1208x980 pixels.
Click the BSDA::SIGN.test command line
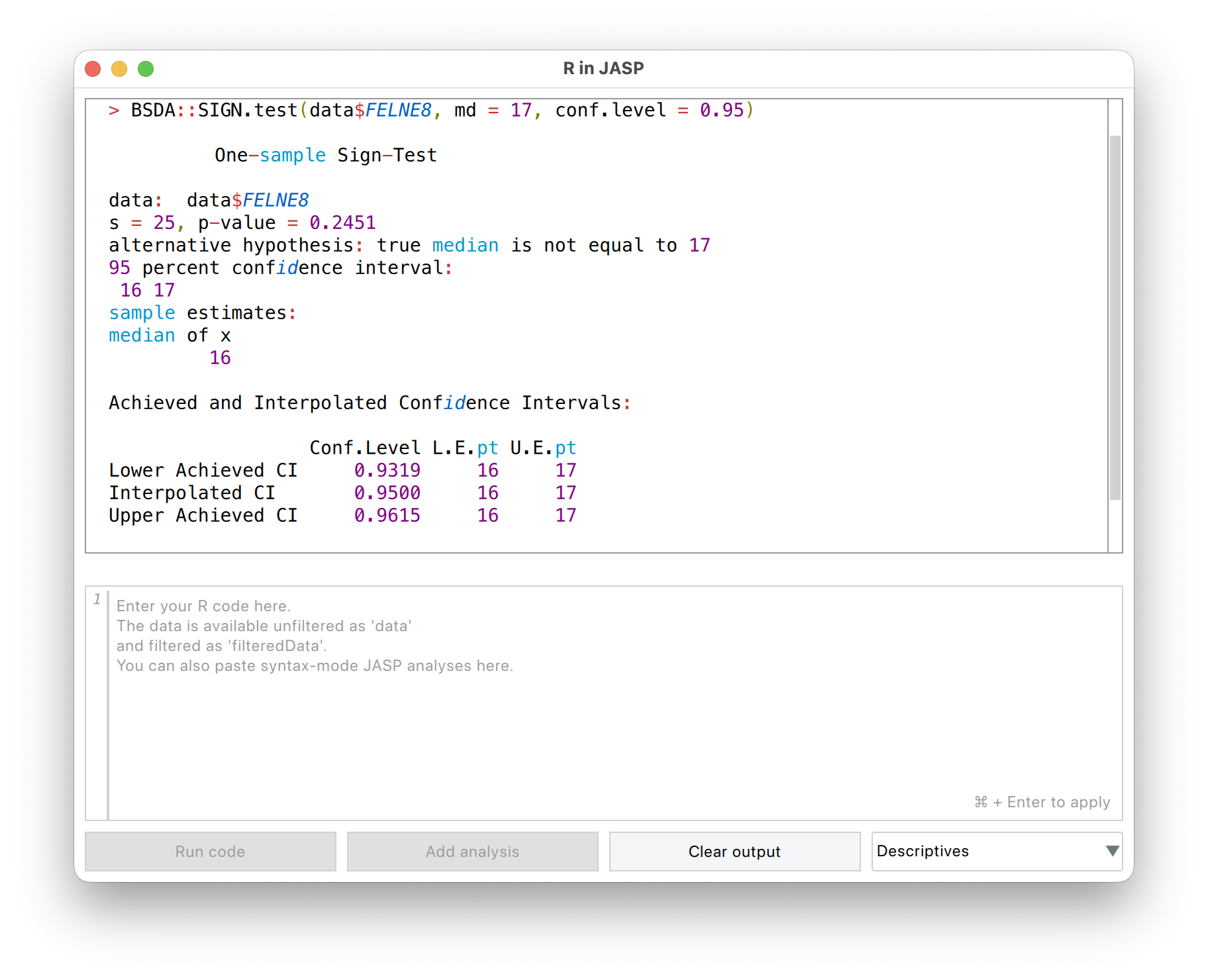point(430,111)
